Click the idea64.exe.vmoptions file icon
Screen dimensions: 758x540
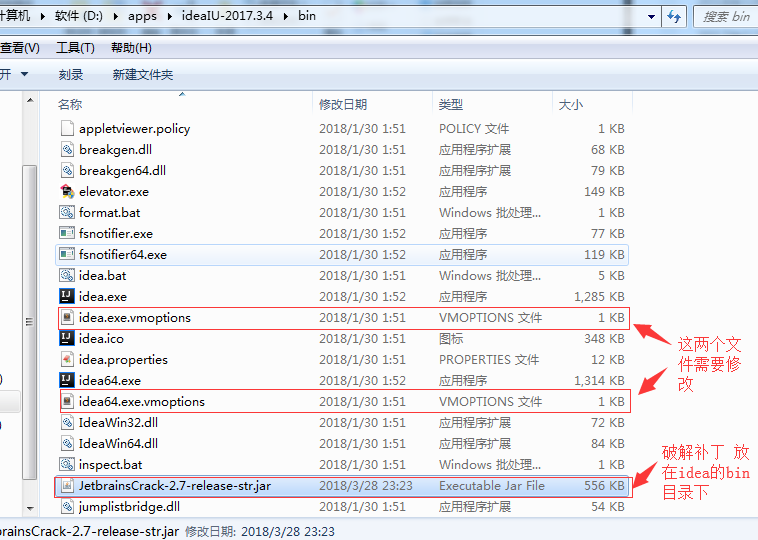pos(67,402)
